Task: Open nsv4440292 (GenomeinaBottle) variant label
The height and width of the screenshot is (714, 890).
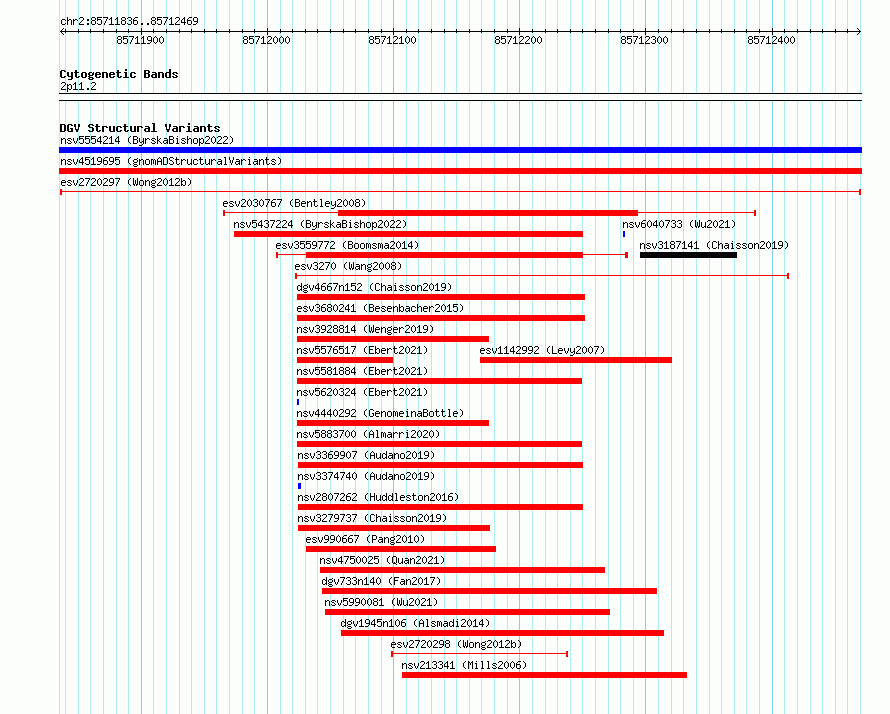Action: click(380, 413)
